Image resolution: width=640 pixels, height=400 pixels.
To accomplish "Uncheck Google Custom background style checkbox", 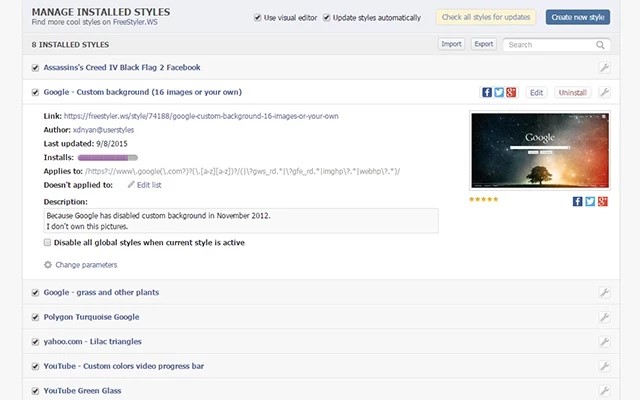I will tap(36, 92).
